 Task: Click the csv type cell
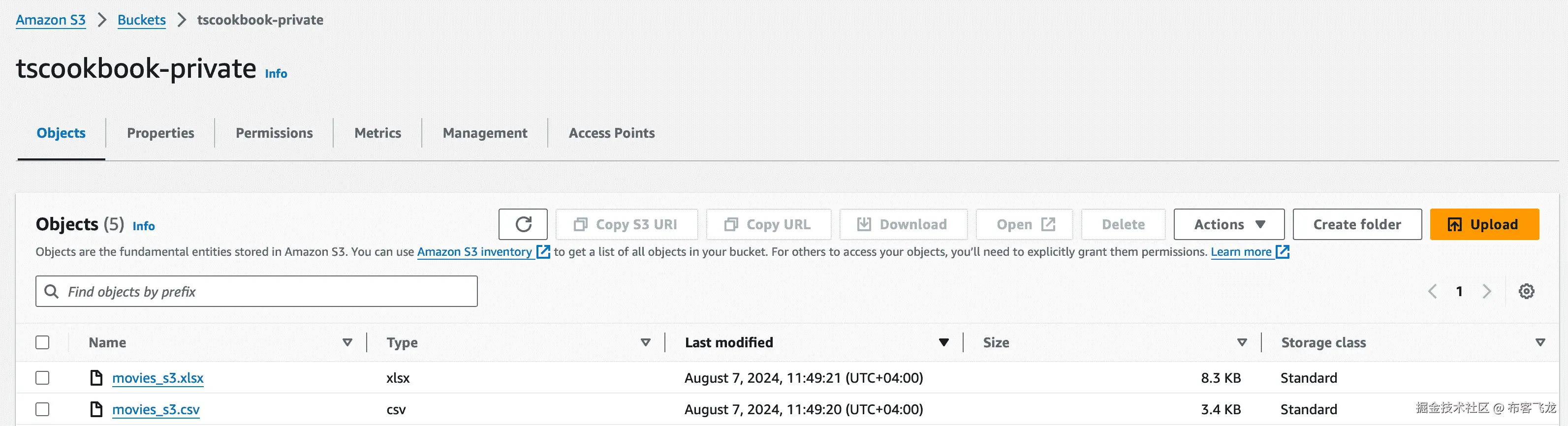pos(396,410)
